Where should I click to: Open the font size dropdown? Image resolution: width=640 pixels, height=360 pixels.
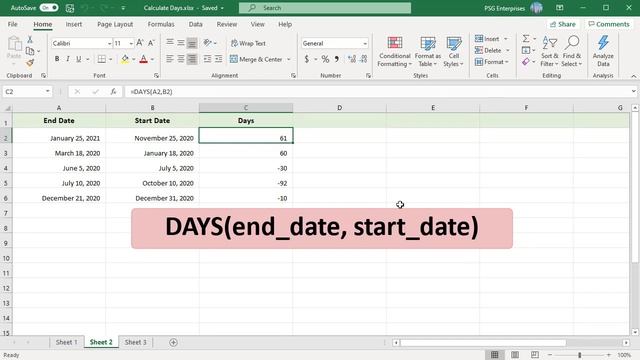point(131,43)
